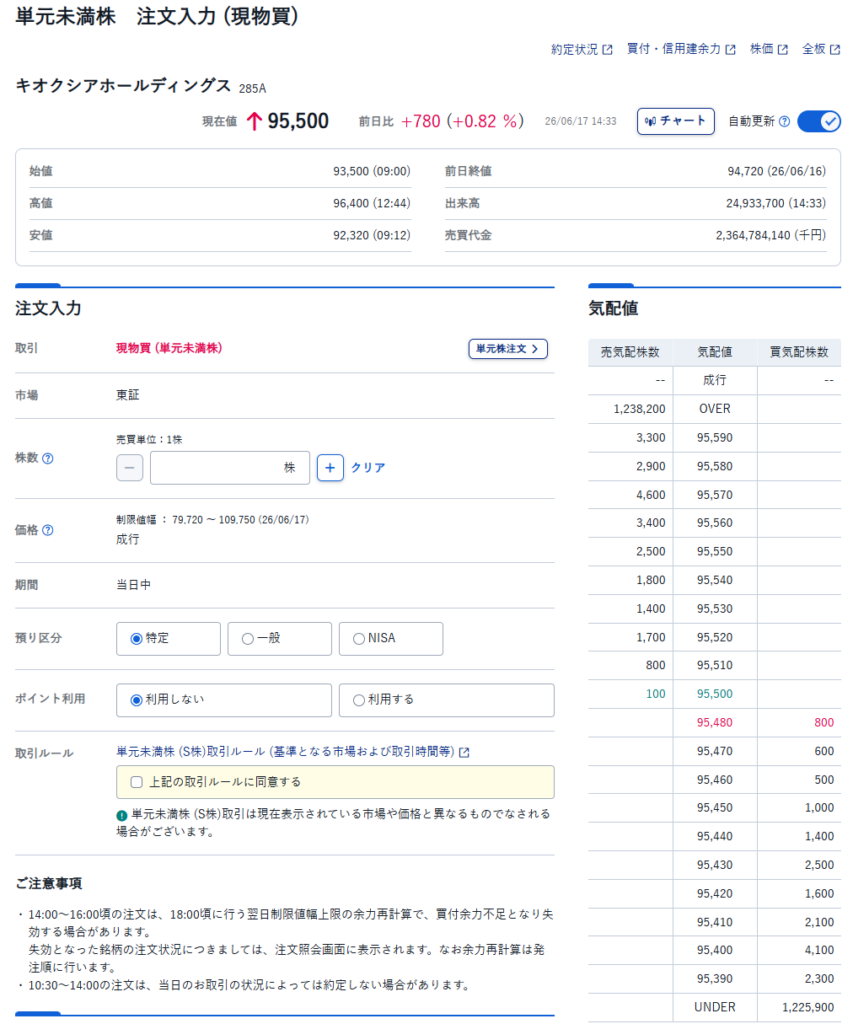The width and height of the screenshot is (853, 1024).
Task: Open 全板 full order book link
Action: pyautogui.click(x=821, y=49)
